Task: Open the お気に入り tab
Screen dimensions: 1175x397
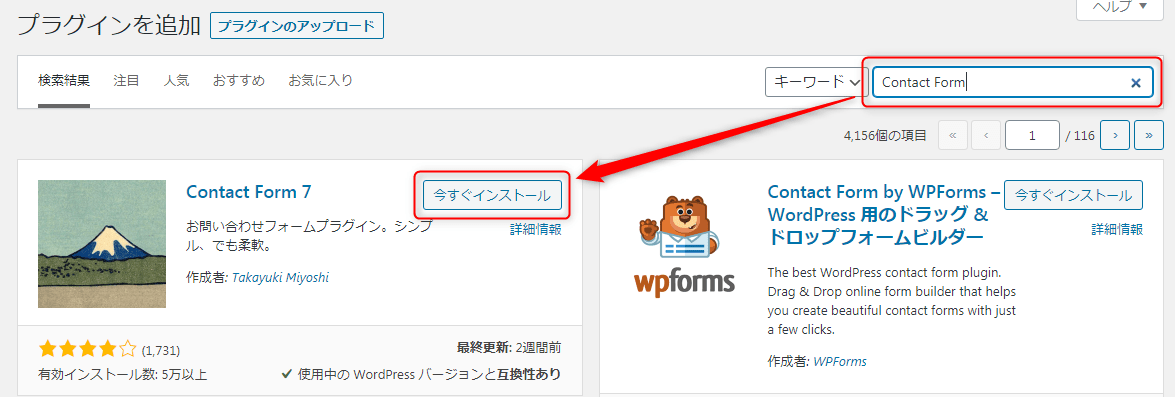Action: tap(321, 80)
